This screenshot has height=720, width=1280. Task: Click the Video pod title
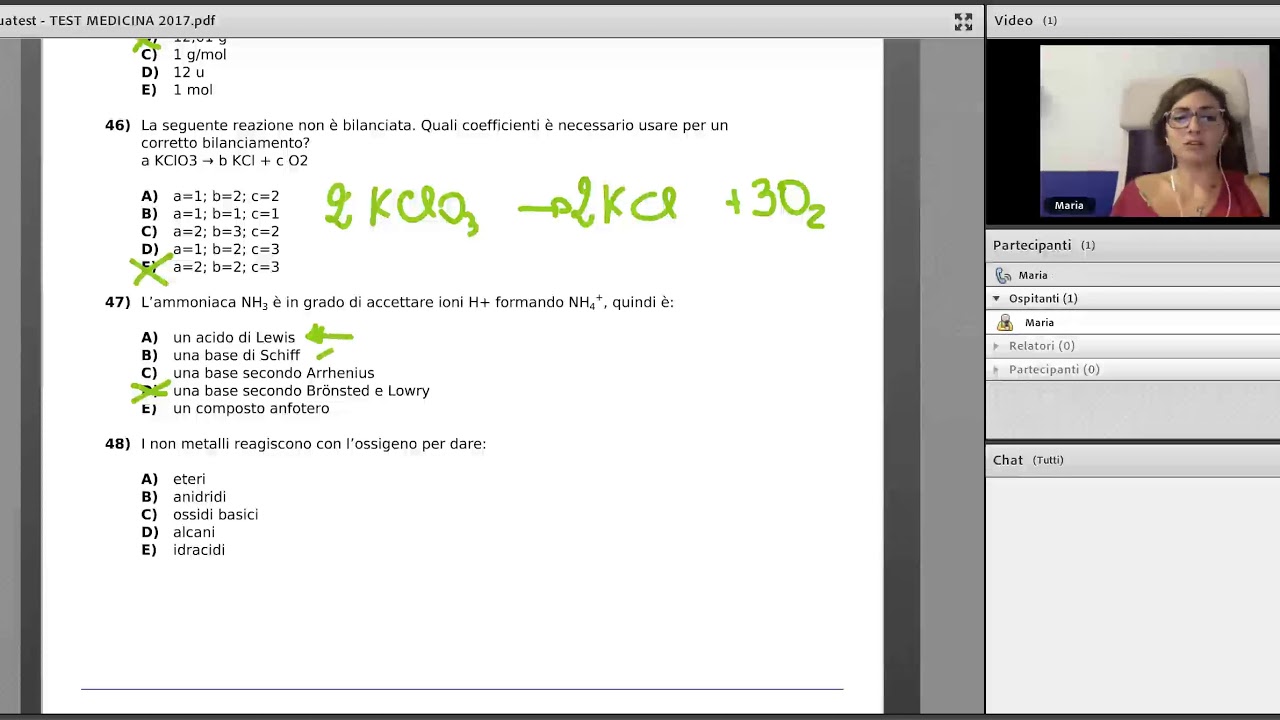pos(1013,20)
